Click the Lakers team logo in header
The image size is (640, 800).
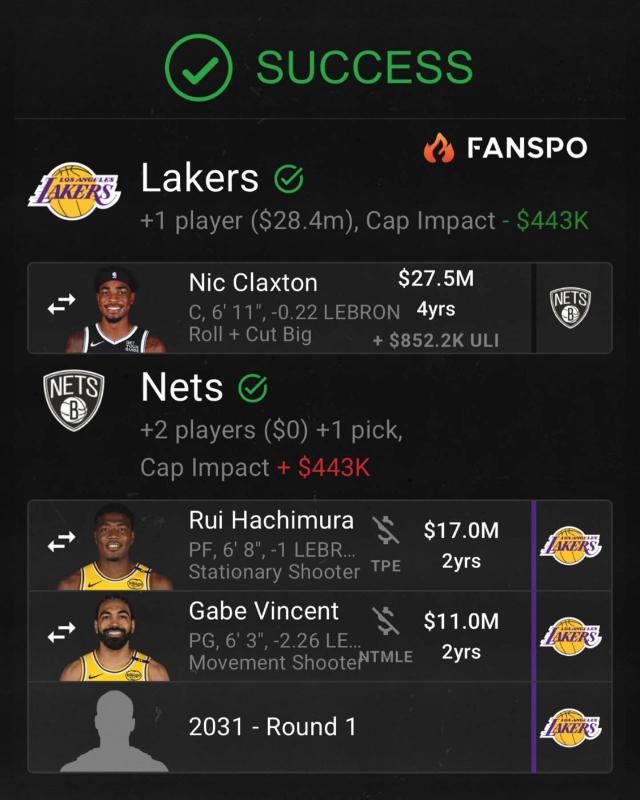(x=73, y=194)
